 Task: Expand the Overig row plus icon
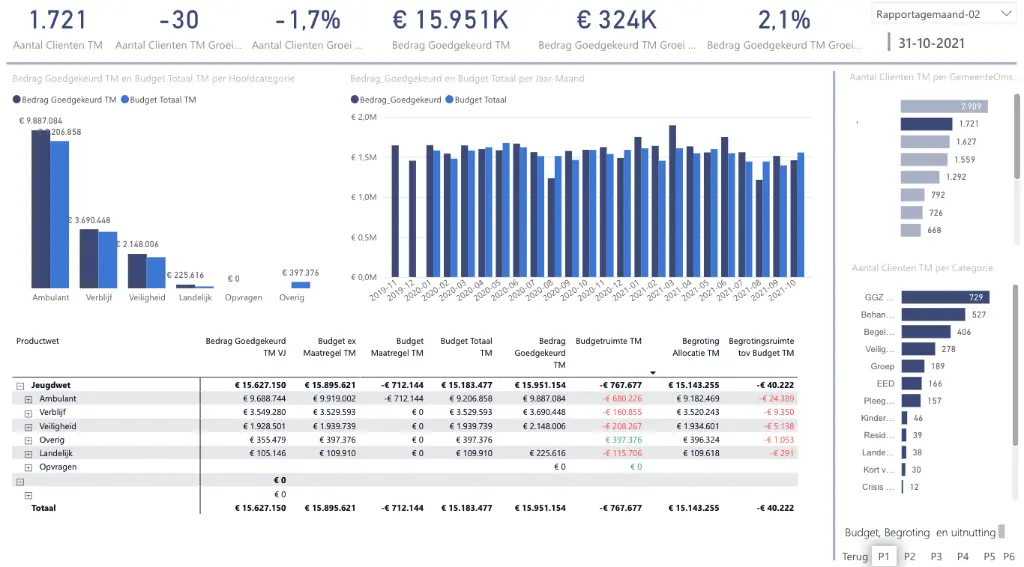tap(28, 440)
